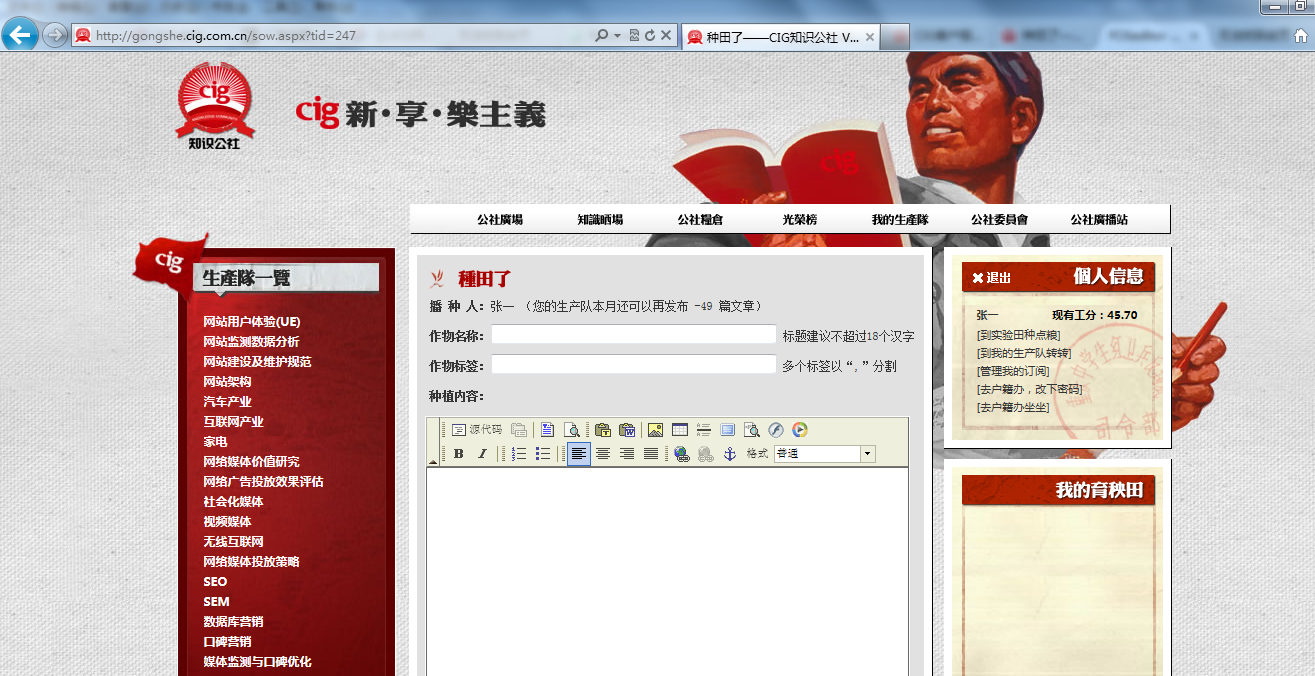Image resolution: width=1315 pixels, height=676 pixels.
Task: Open the 到实验田种点粮 link
Action: click(x=1018, y=335)
